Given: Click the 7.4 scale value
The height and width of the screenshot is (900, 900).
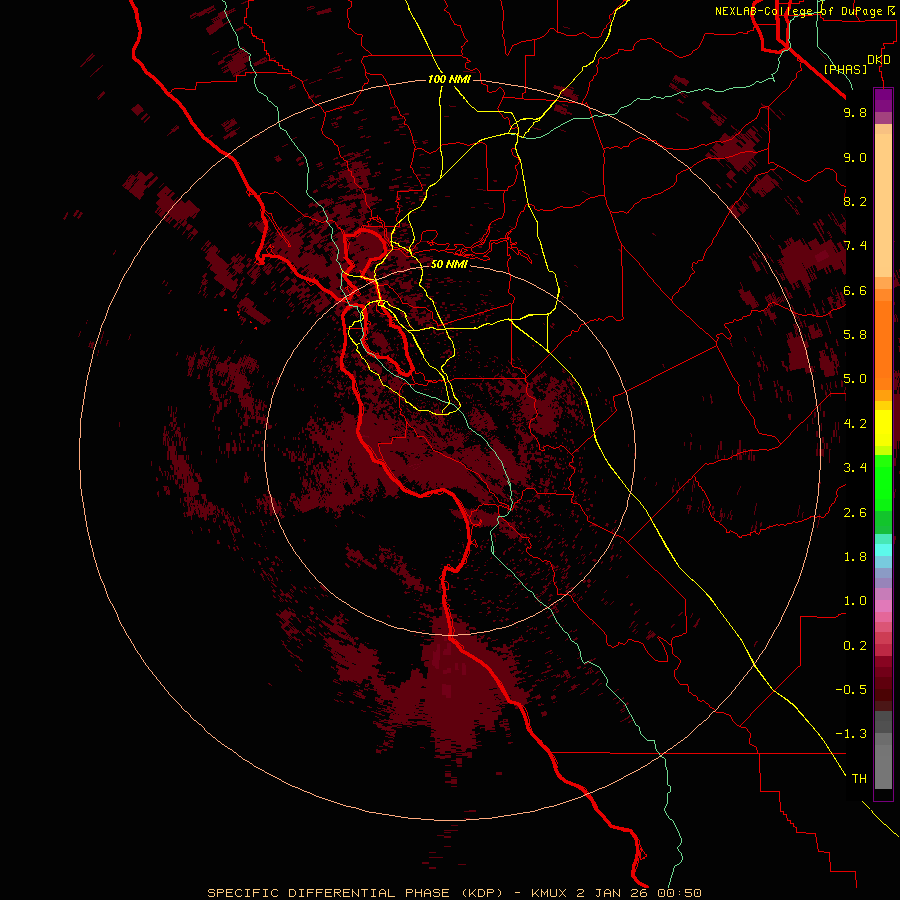Looking at the screenshot, I should (855, 246).
